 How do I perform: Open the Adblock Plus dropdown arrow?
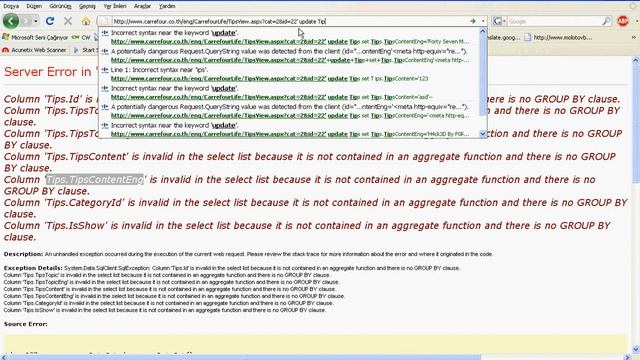636,21
